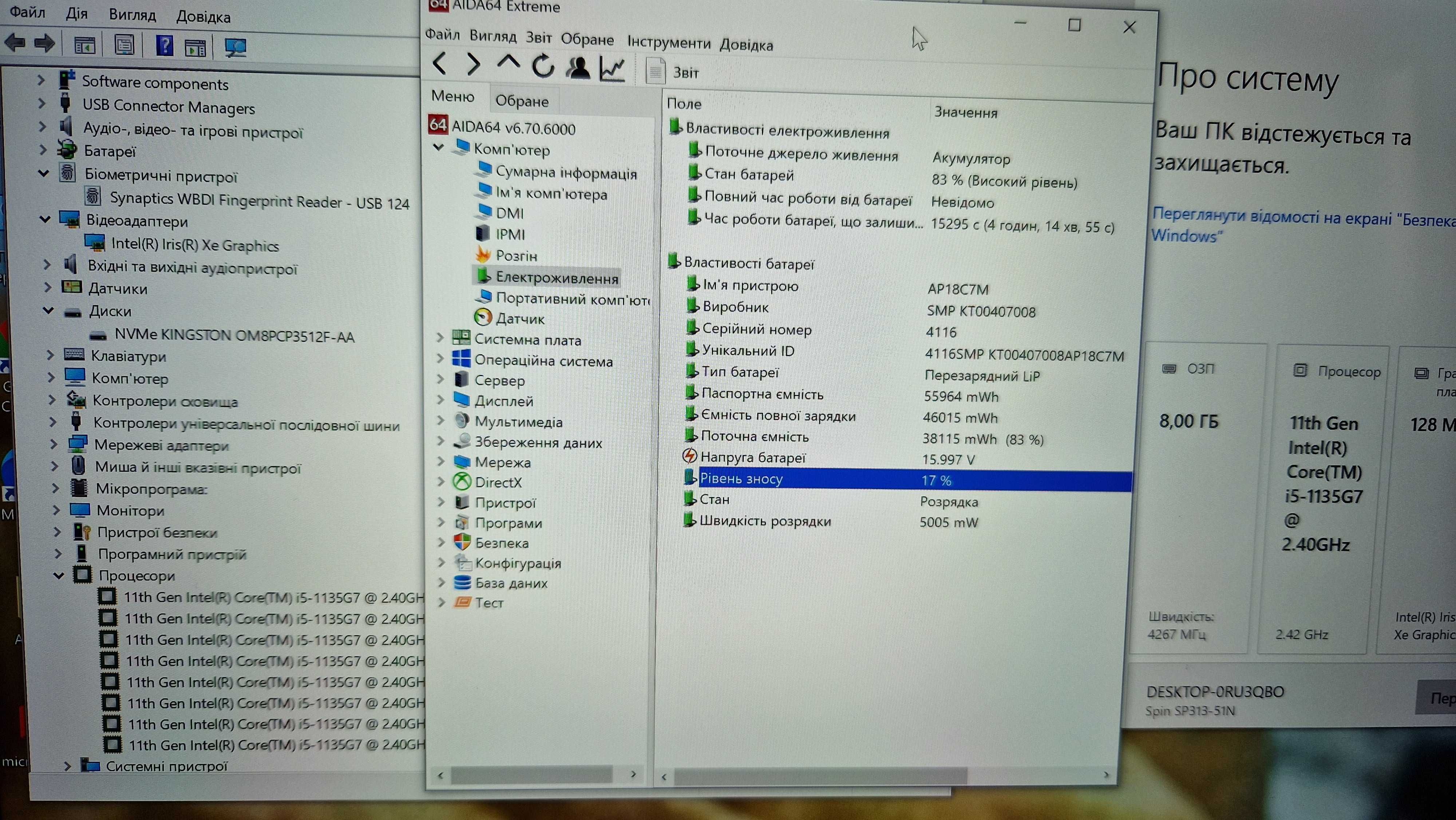Click the Synaptics fingerprint reader icon
Image resolution: width=1456 pixels, height=820 pixels.
[x=93, y=197]
